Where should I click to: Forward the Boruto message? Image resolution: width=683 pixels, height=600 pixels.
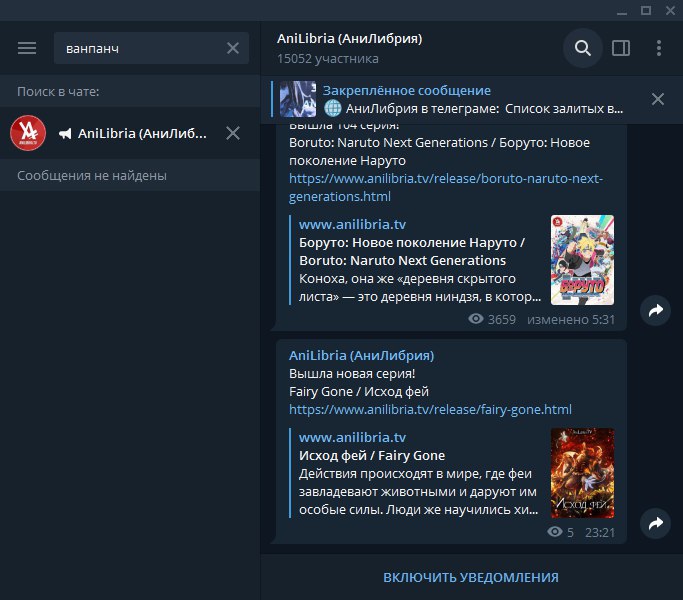[656, 310]
